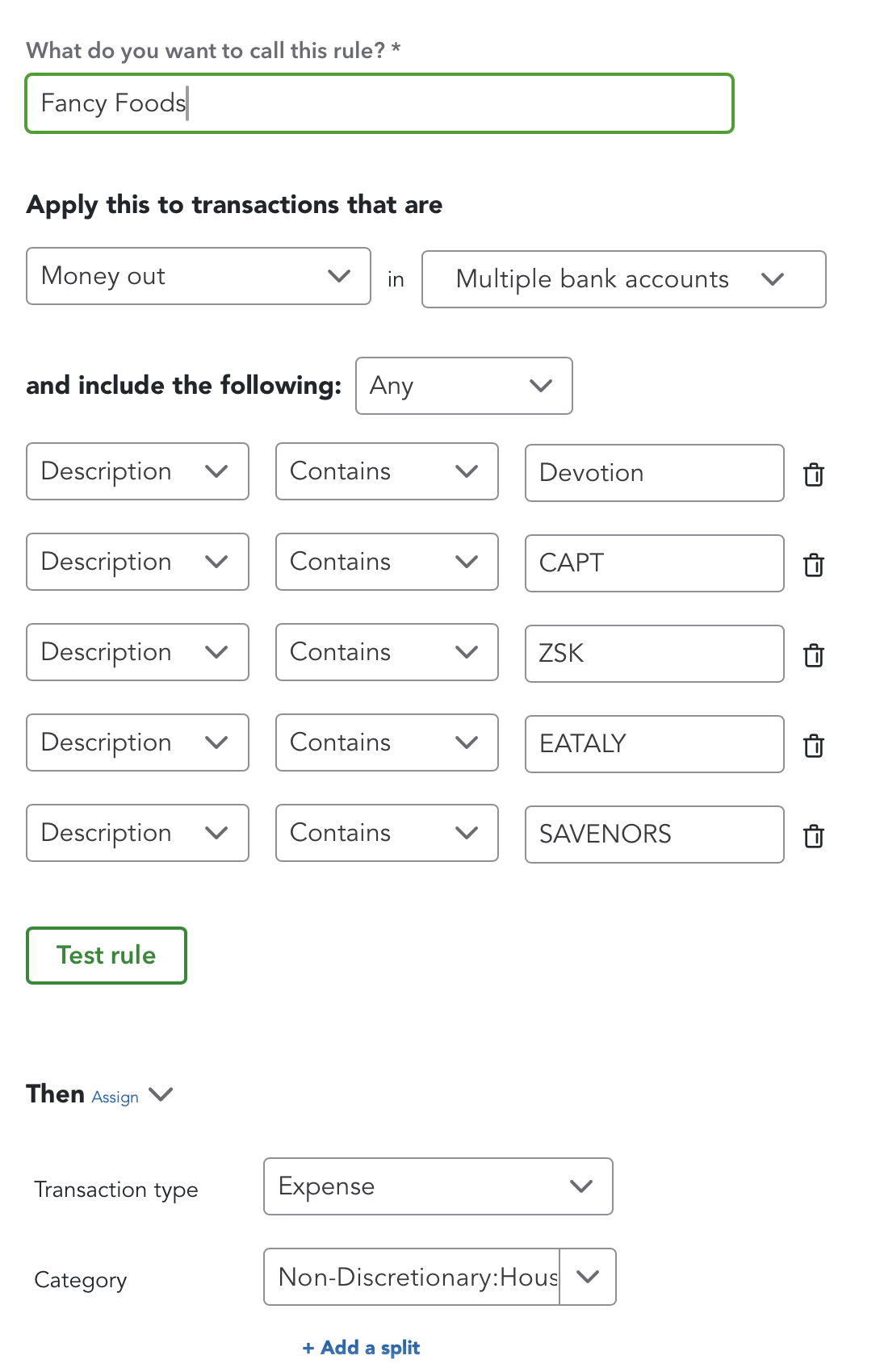Open the Any match-condition dropdown
The width and height of the screenshot is (880, 1372).
pos(463,386)
